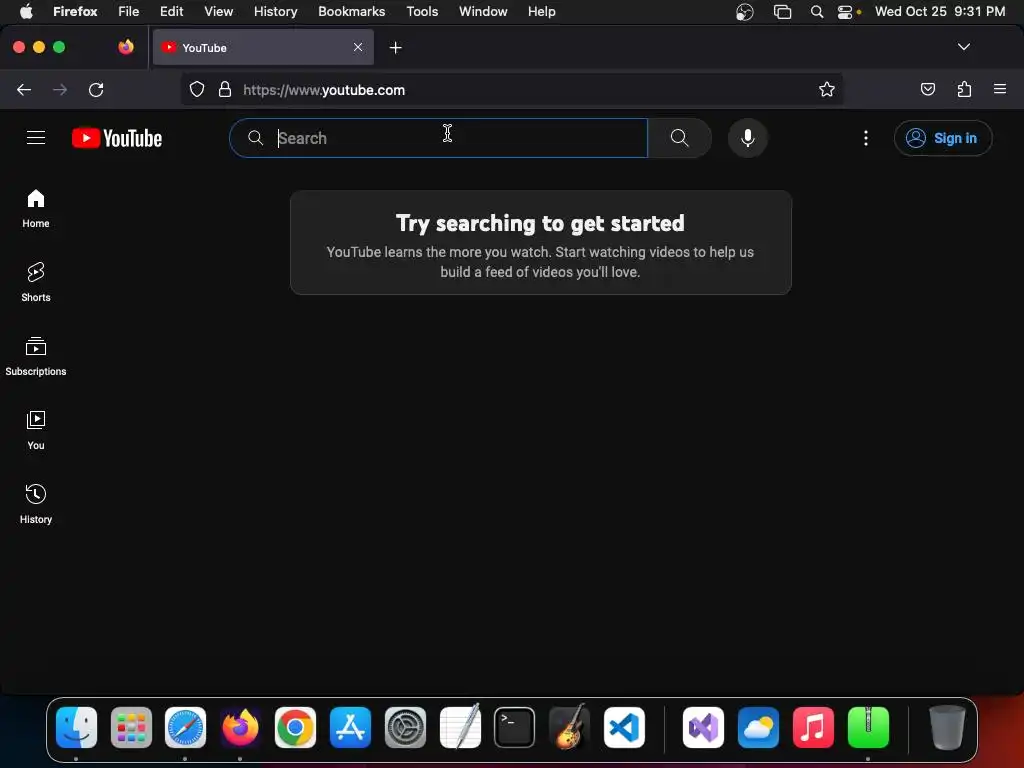Open Visual Studio from the Dock
This screenshot has width=1024, height=768.
click(x=703, y=728)
